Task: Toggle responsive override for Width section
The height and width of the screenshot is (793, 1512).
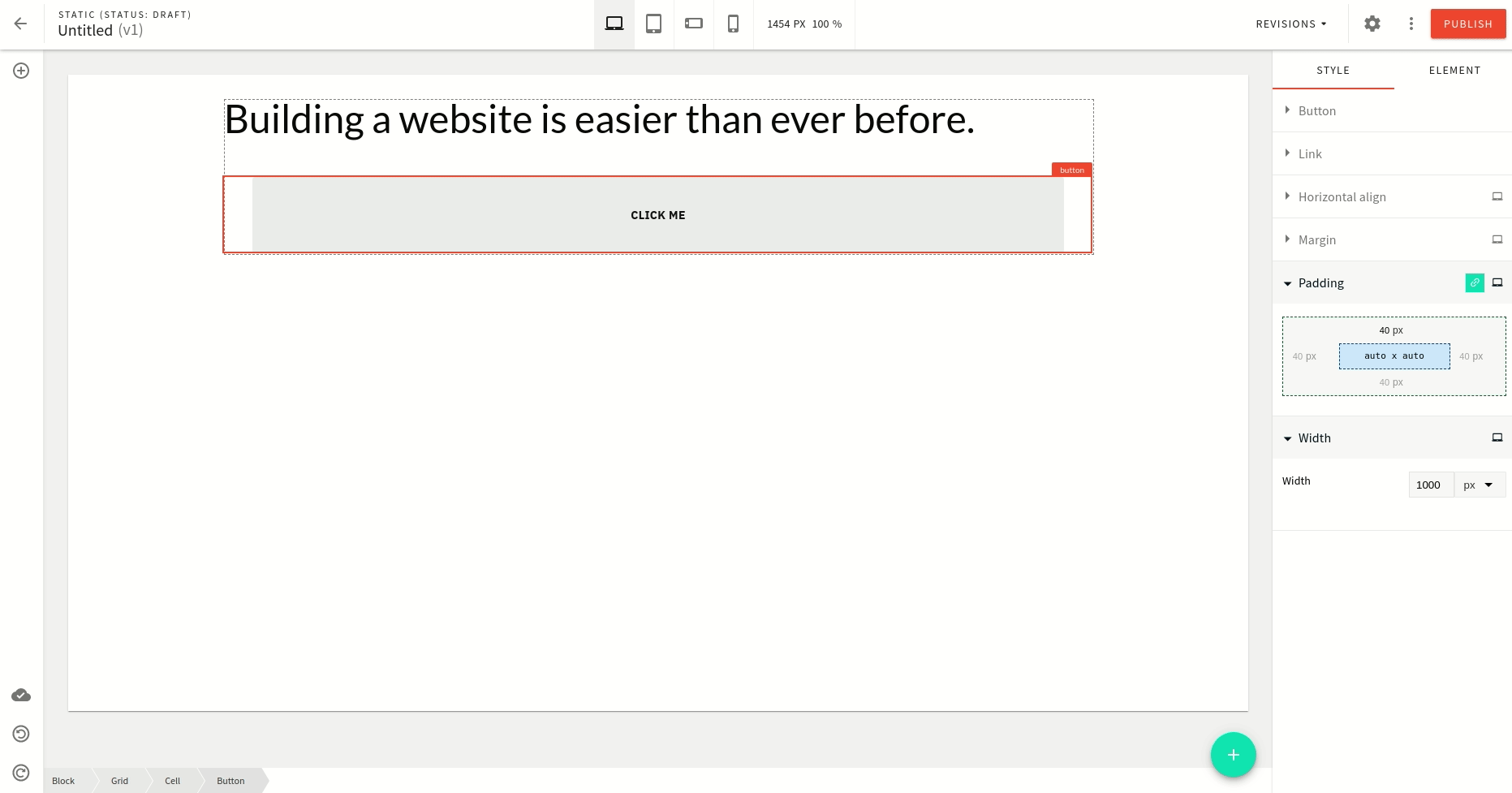Action: 1497,437
